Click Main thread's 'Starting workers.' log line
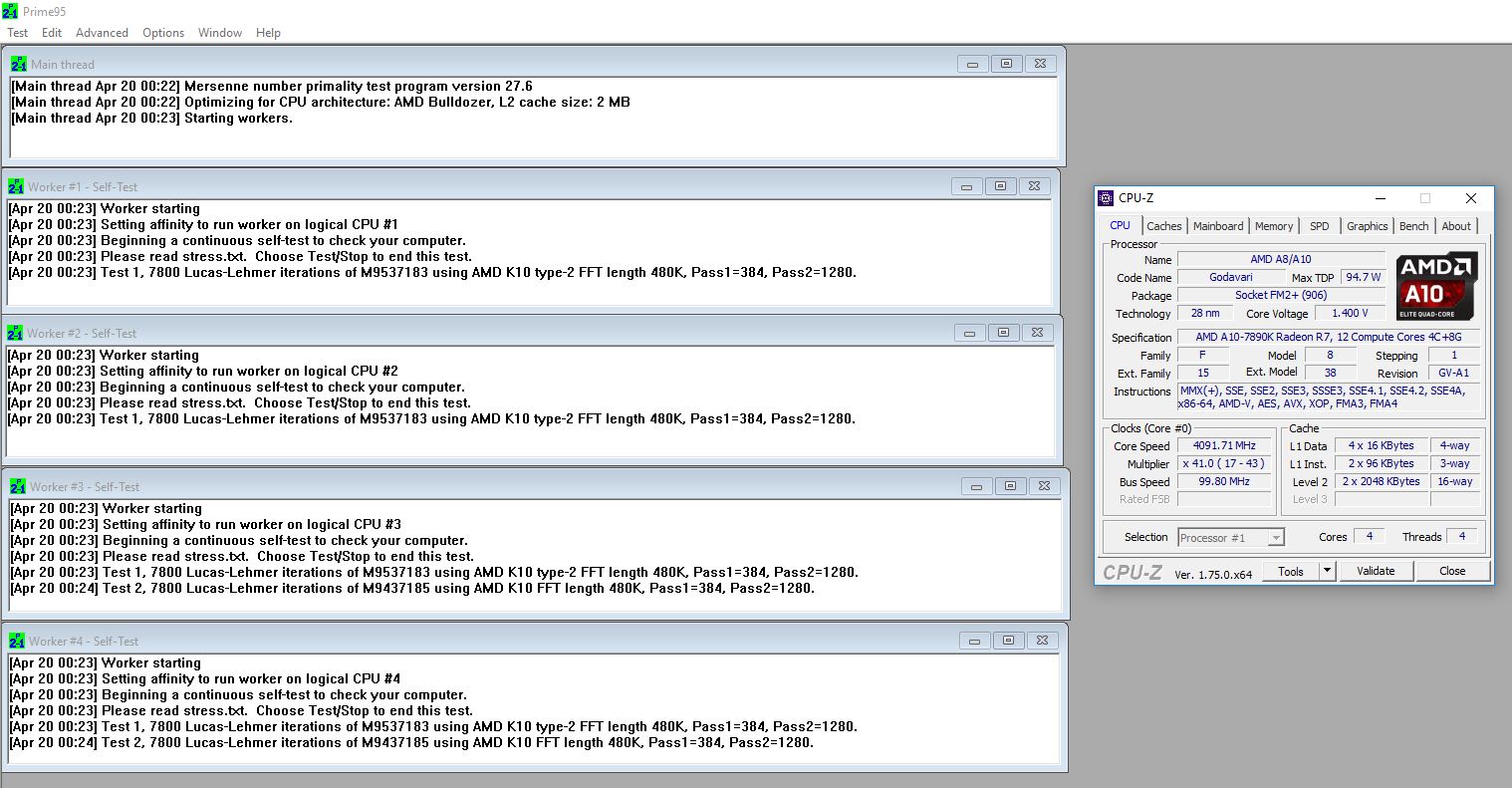This screenshot has width=1512, height=788. 151,118
